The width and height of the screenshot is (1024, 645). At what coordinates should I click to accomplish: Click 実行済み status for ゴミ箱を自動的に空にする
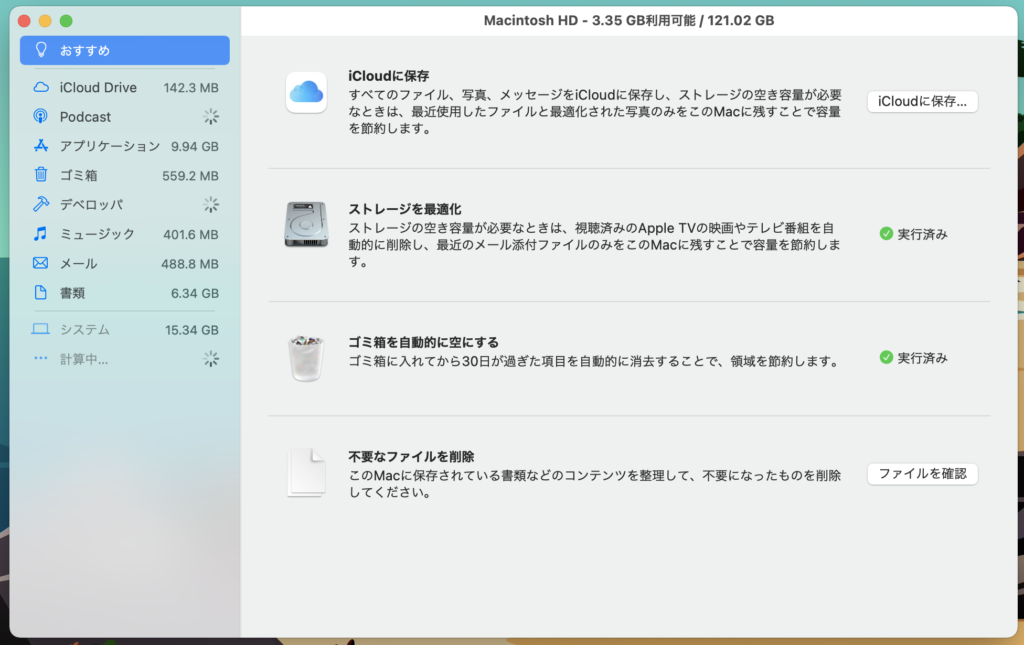tap(922, 357)
